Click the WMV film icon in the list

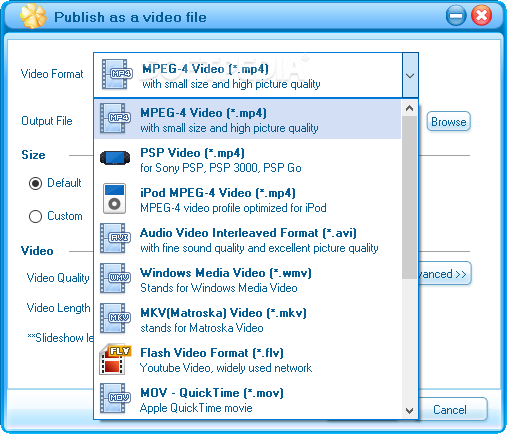coord(115,278)
